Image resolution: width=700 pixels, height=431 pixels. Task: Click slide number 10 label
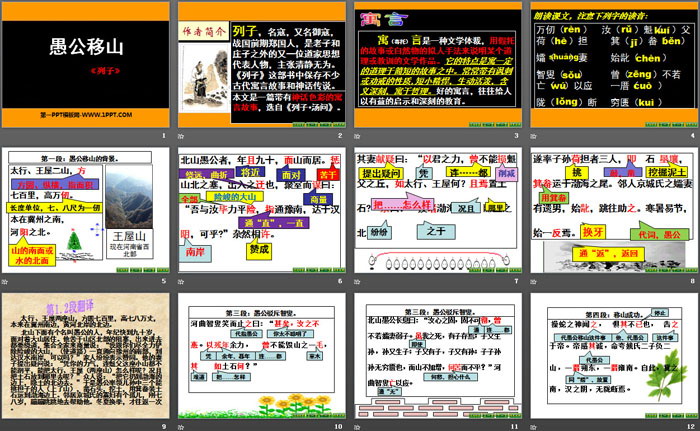(338, 427)
